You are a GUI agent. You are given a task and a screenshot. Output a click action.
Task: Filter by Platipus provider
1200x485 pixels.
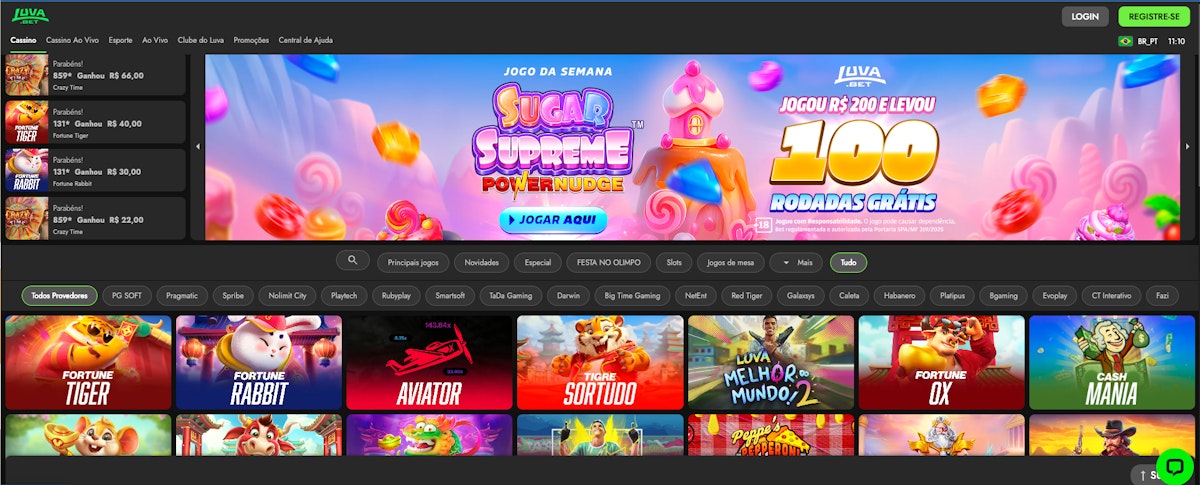pos(952,296)
